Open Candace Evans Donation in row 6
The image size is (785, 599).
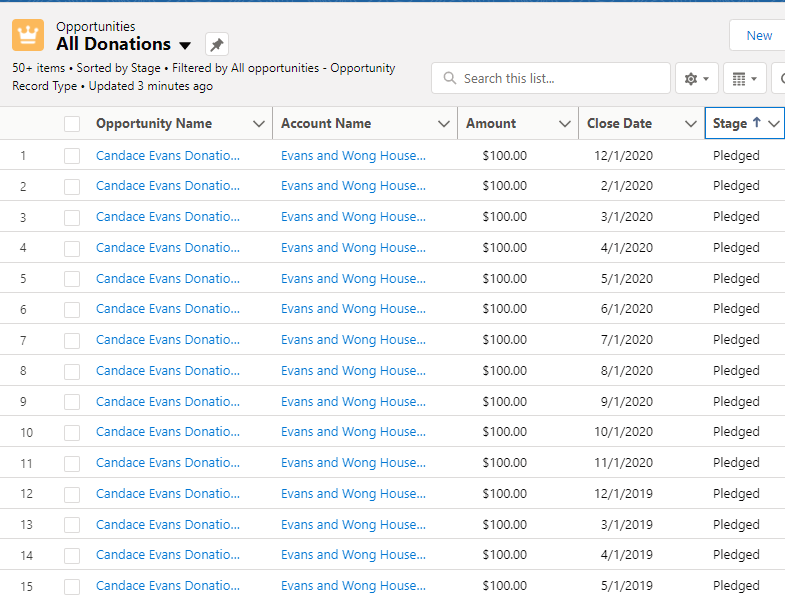[168, 309]
